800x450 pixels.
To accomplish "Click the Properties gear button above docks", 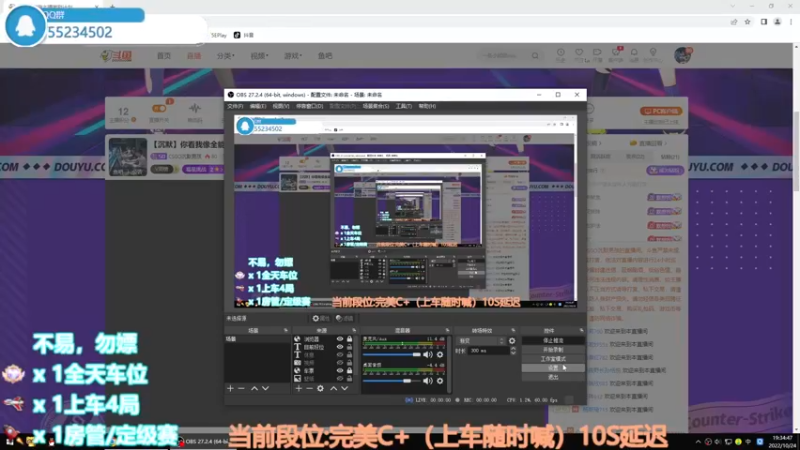I will 321,318.
